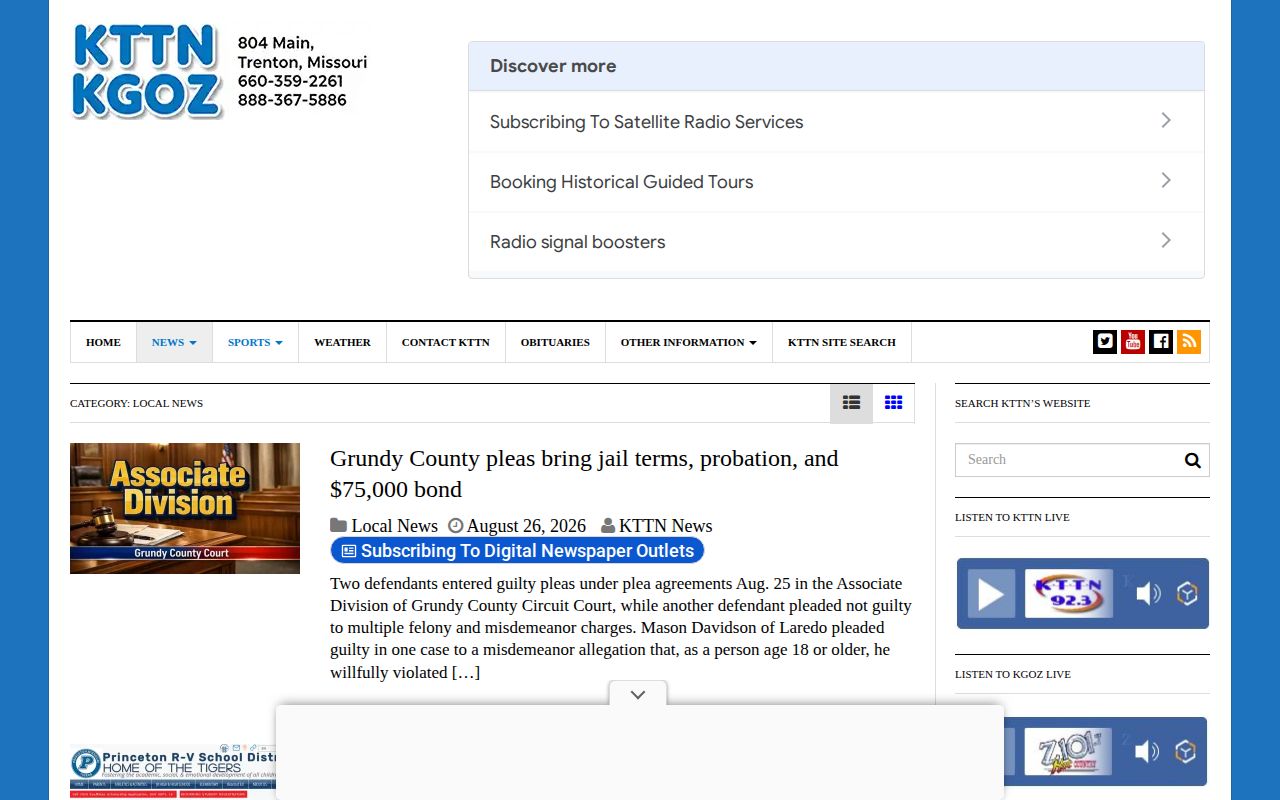Open the Associate Division court thumbnail
The height and width of the screenshot is (800, 1280).
(185, 508)
